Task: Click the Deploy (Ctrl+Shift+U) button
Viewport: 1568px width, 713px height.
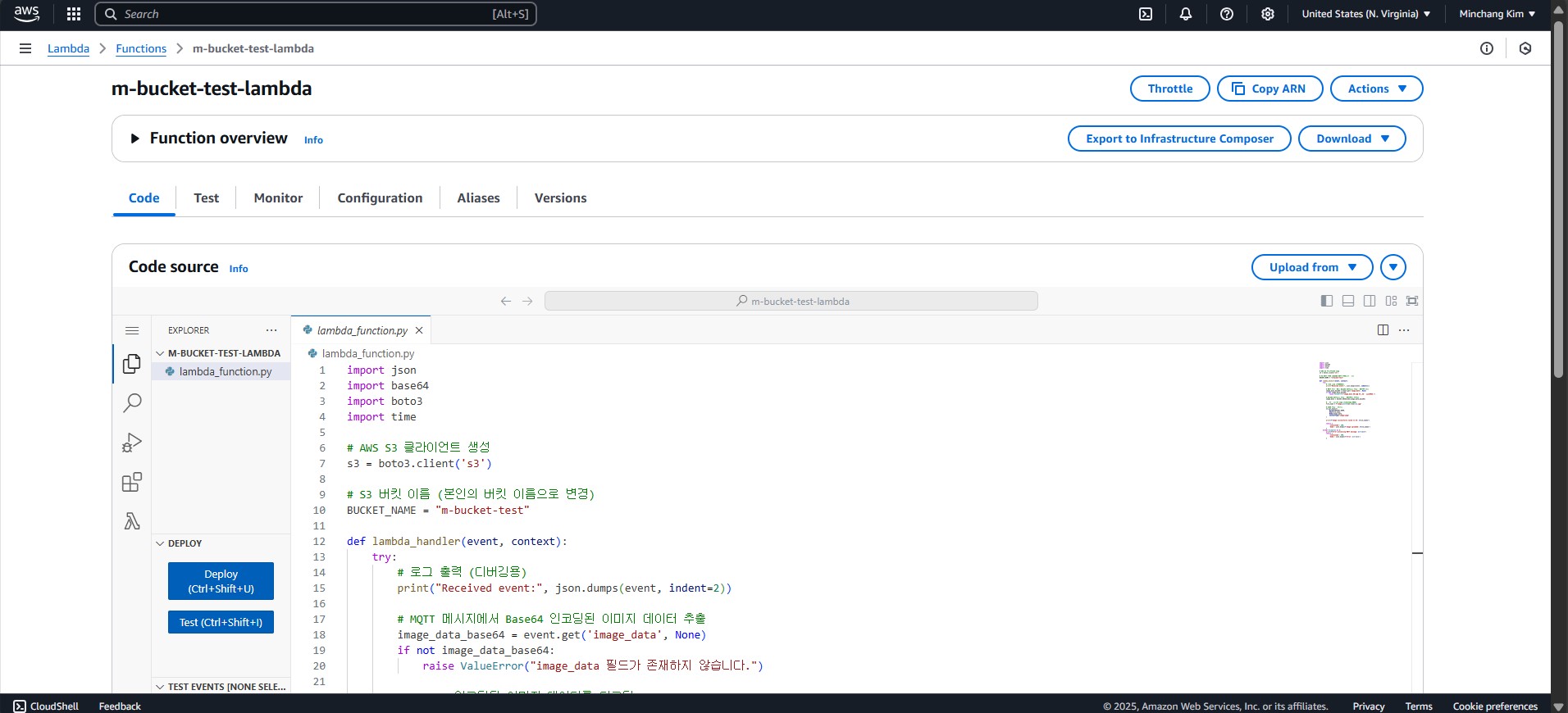Action: 221,581
